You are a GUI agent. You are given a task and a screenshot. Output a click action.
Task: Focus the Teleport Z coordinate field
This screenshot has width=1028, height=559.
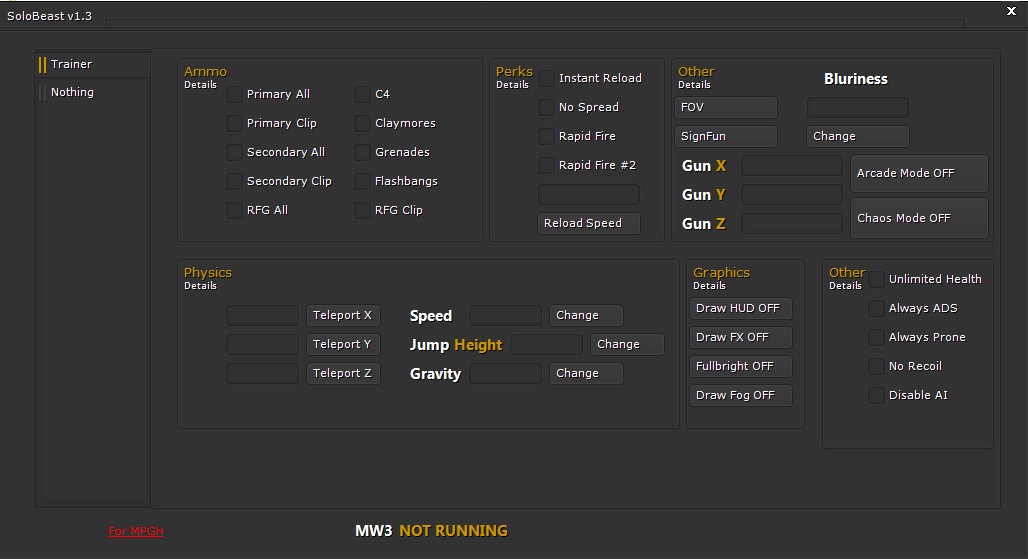pyautogui.click(x=262, y=373)
